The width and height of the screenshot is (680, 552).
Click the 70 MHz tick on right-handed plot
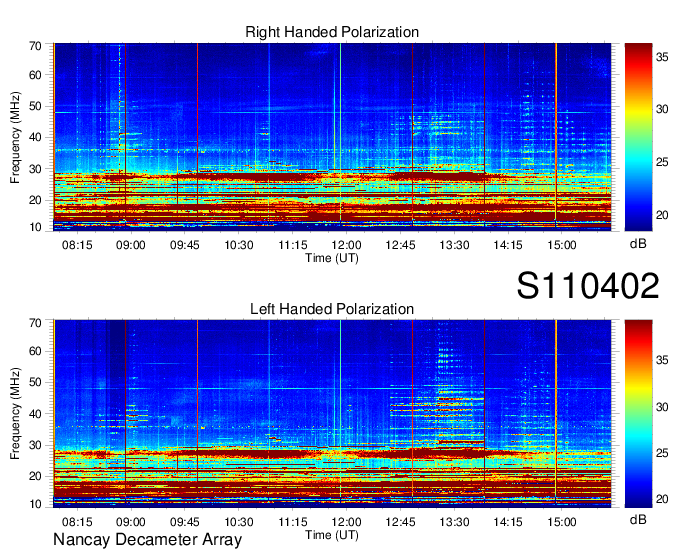(x=35, y=46)
